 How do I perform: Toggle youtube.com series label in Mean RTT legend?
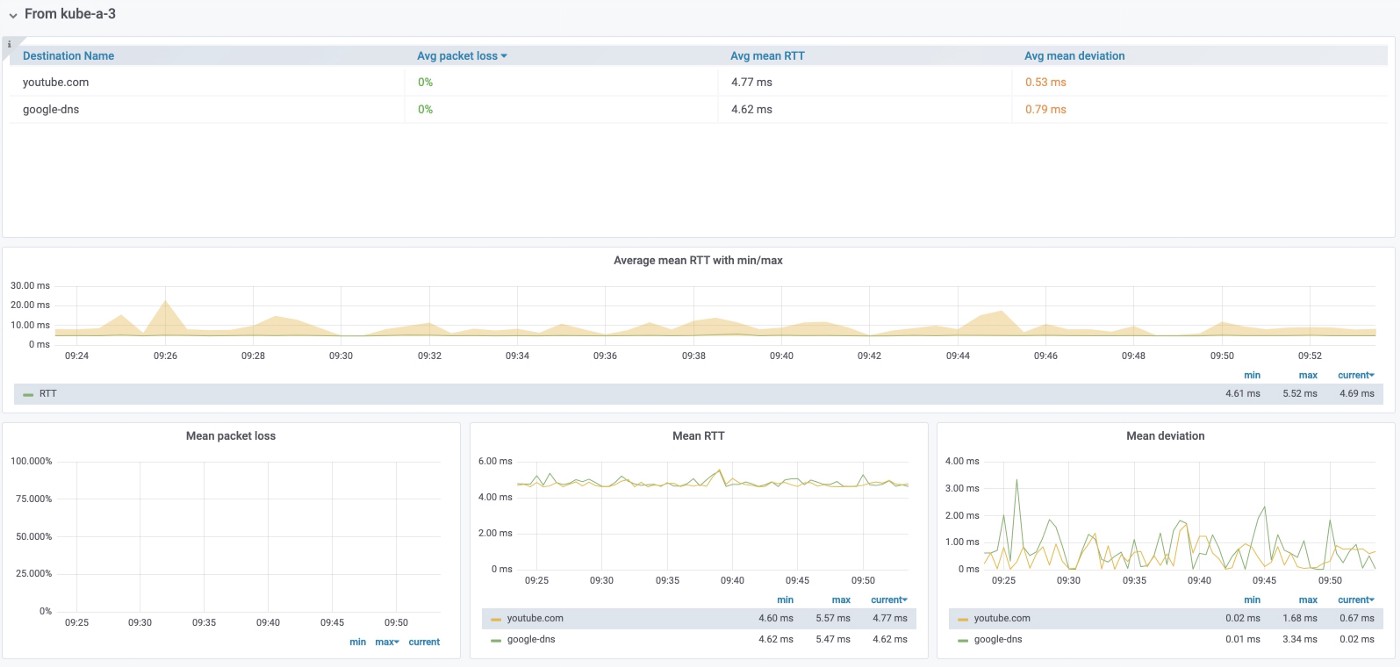(x=535, y=618)
